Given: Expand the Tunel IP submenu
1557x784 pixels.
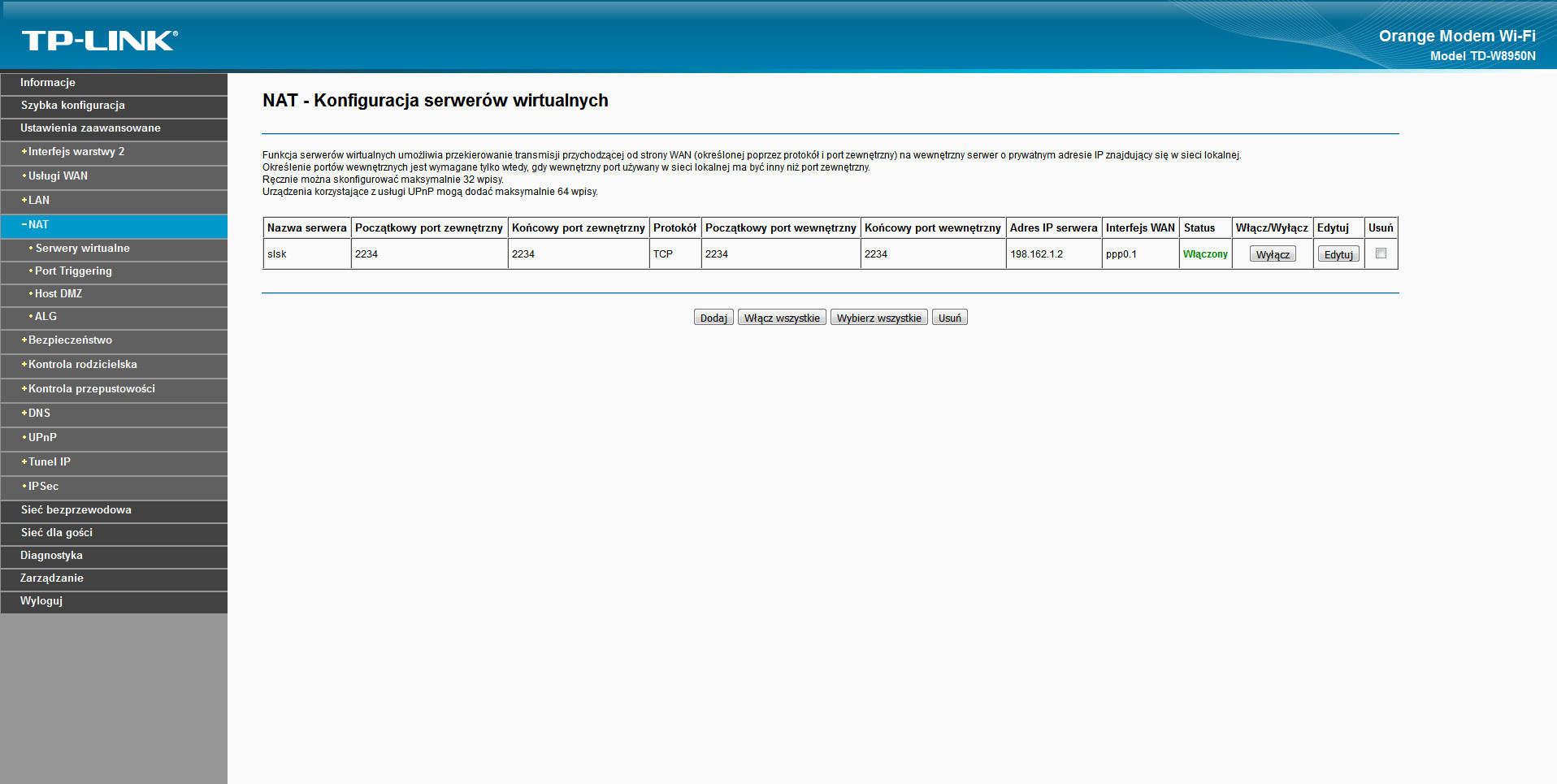Looking at the screenshot, I should (114, 462).
